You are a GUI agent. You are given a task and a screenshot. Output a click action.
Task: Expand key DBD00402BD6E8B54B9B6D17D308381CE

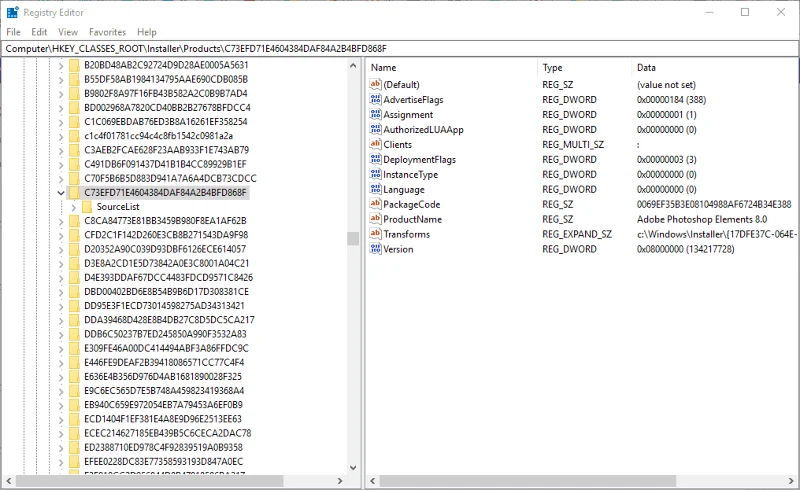(61, 291)
